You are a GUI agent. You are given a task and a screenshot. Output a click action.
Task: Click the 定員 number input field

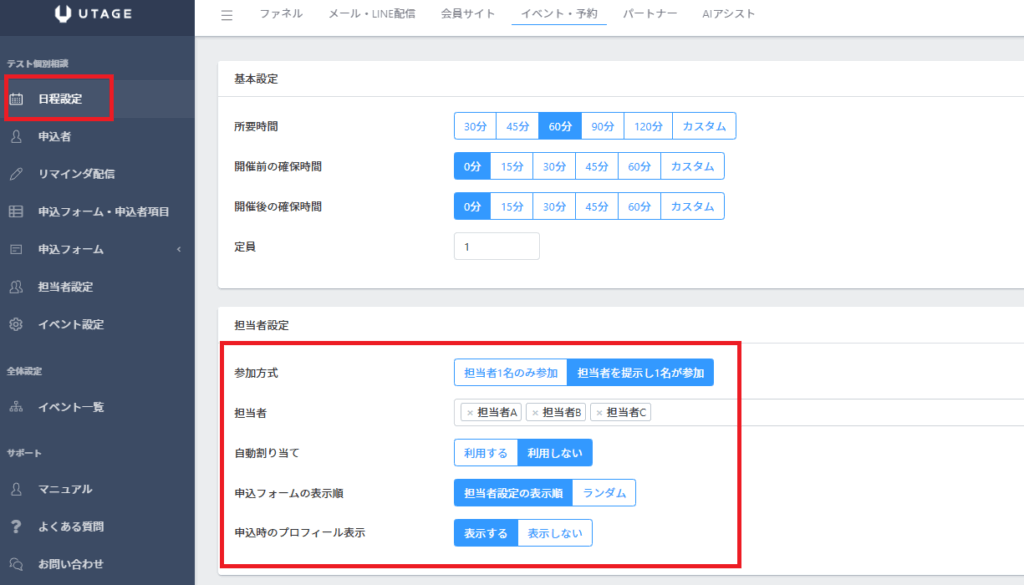tap(496, 246)
